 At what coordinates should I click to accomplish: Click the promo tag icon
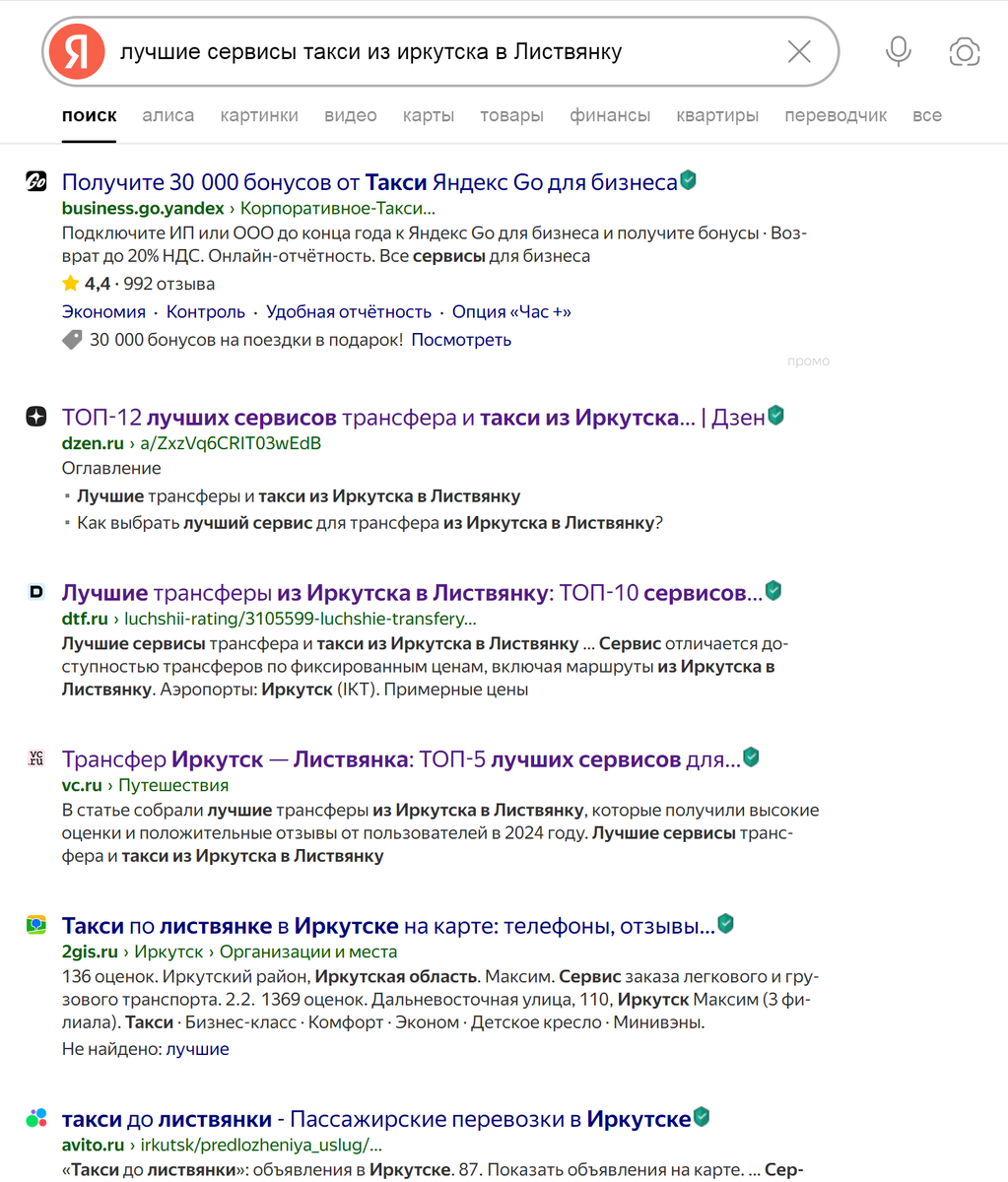(x=71, y=340)
